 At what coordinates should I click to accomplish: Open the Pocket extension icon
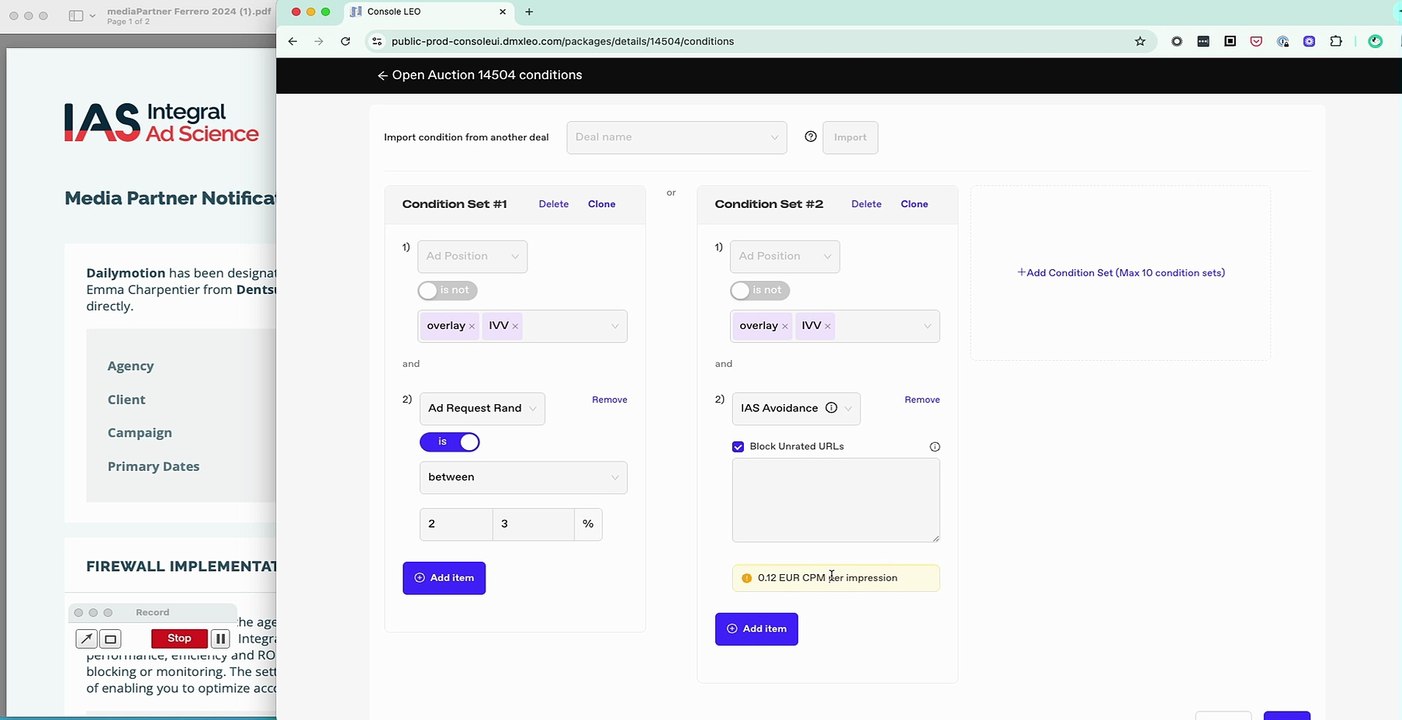(1256, 41)
